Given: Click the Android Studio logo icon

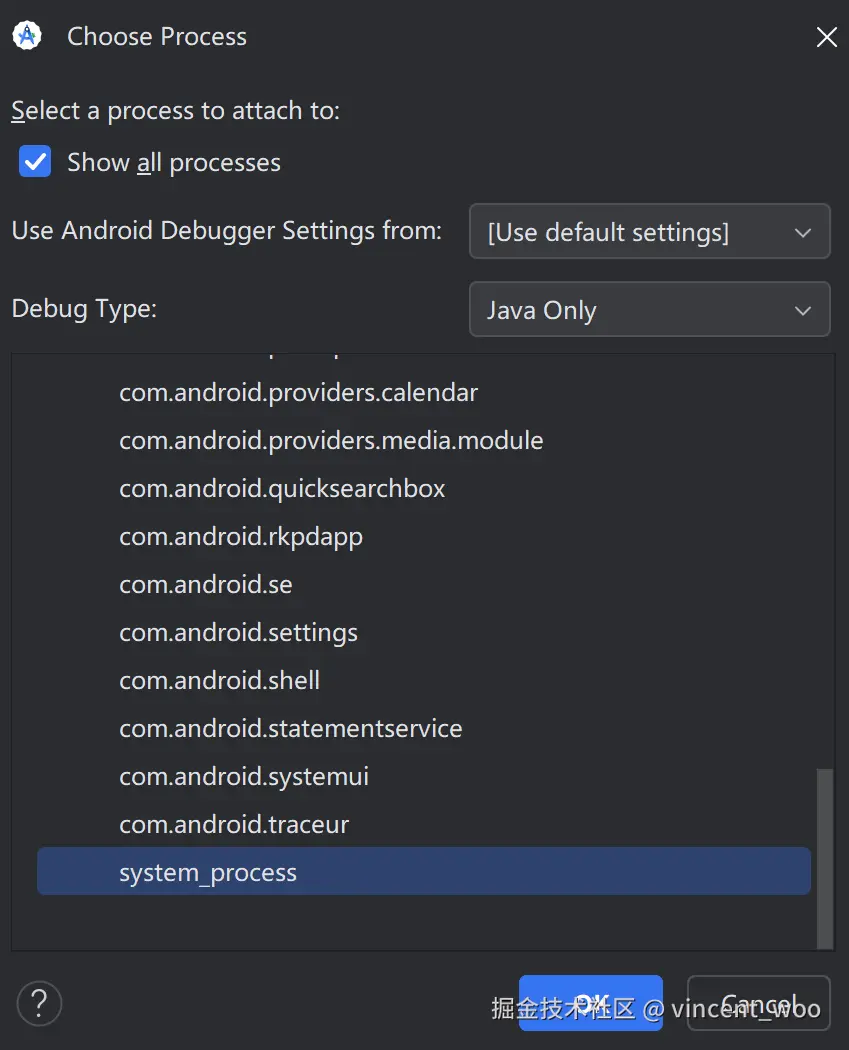Looking at the screenshot, I should tap(27, 36).
